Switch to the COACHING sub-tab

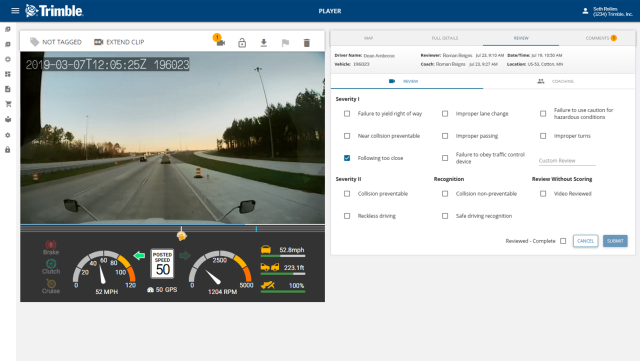coord(559,81)
